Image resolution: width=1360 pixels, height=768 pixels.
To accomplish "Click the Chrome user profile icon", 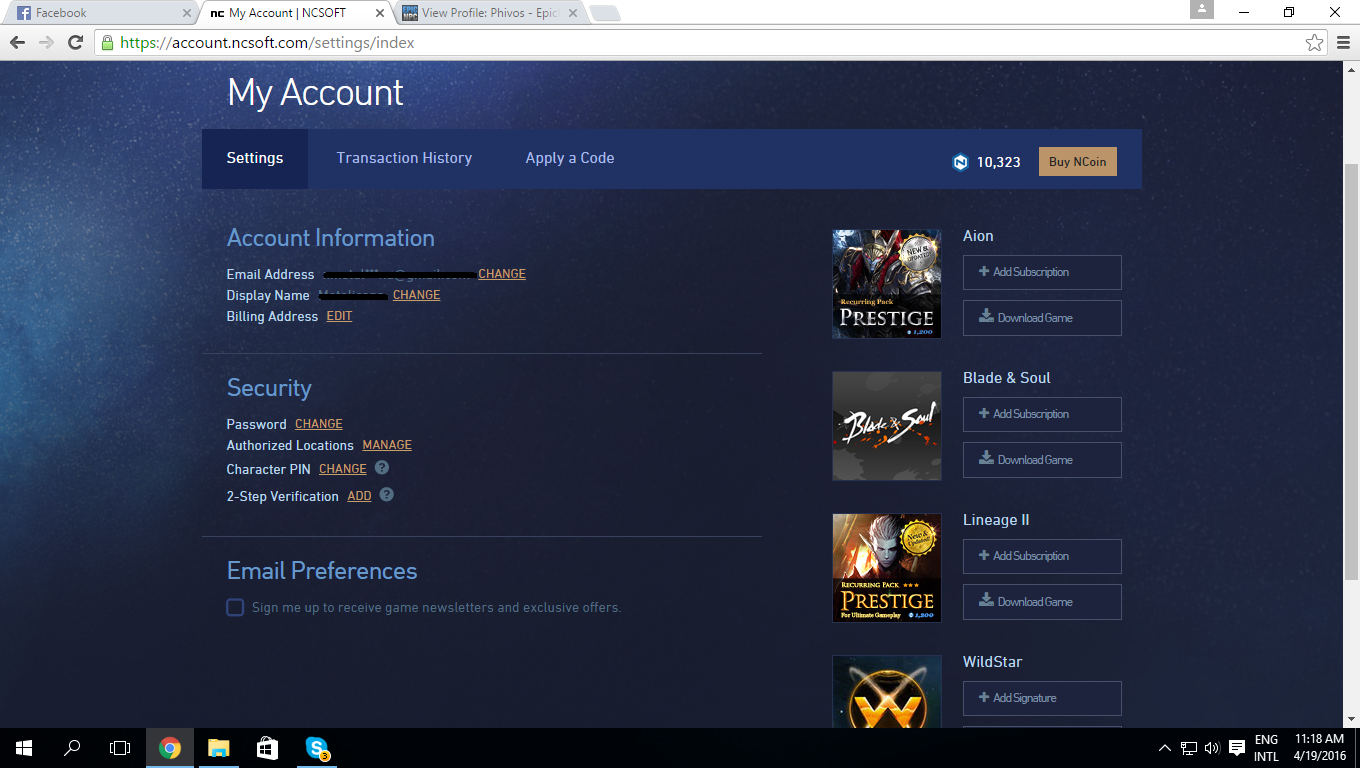I will [x=1201, y=10].
